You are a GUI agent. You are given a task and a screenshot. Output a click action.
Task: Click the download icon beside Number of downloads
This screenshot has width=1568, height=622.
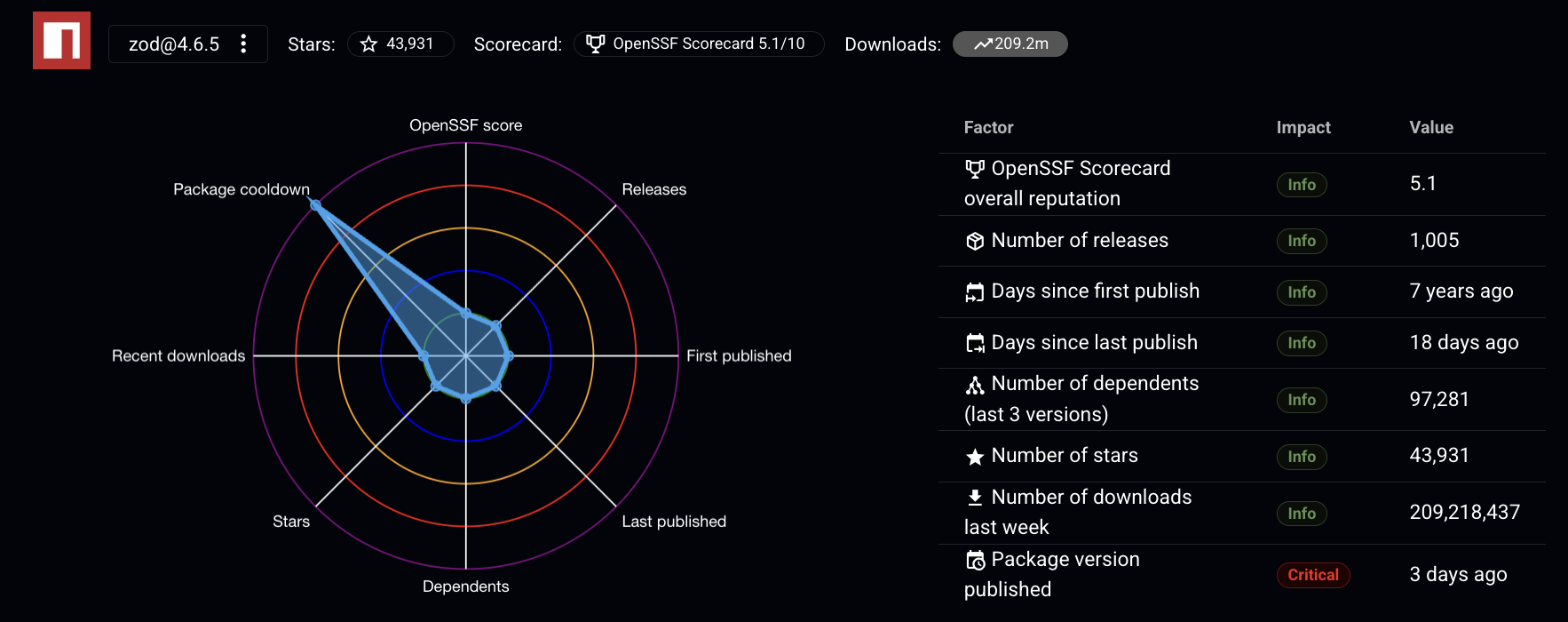click(x=975, y=498)
